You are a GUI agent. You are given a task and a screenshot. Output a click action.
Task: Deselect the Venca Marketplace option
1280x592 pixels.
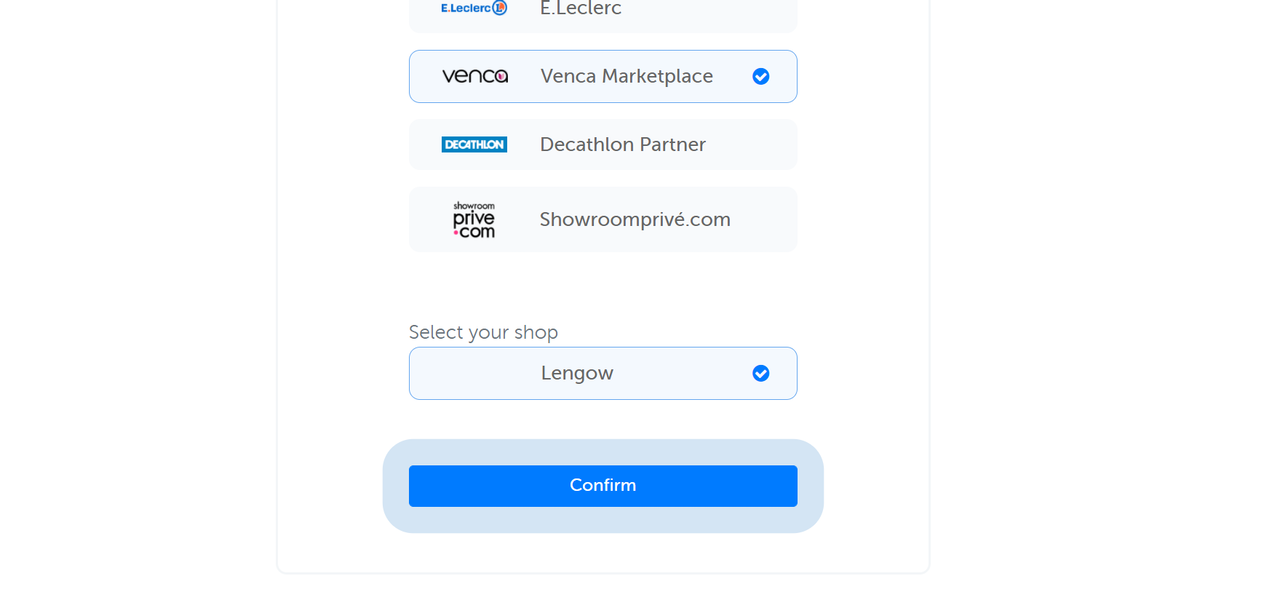click(x=603, y=76)
